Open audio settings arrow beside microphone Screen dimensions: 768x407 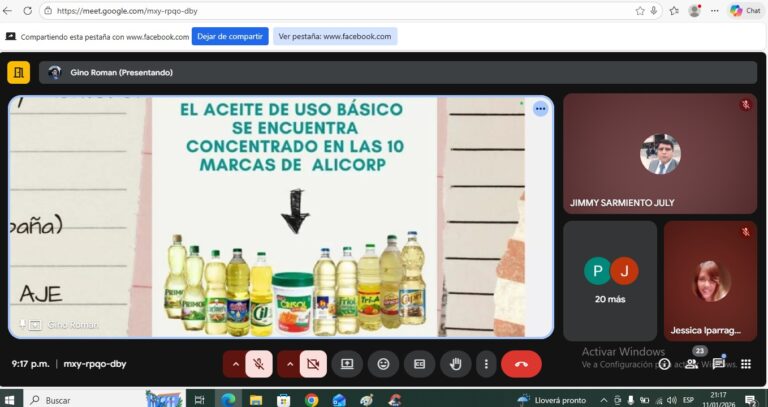pos(235,364)
